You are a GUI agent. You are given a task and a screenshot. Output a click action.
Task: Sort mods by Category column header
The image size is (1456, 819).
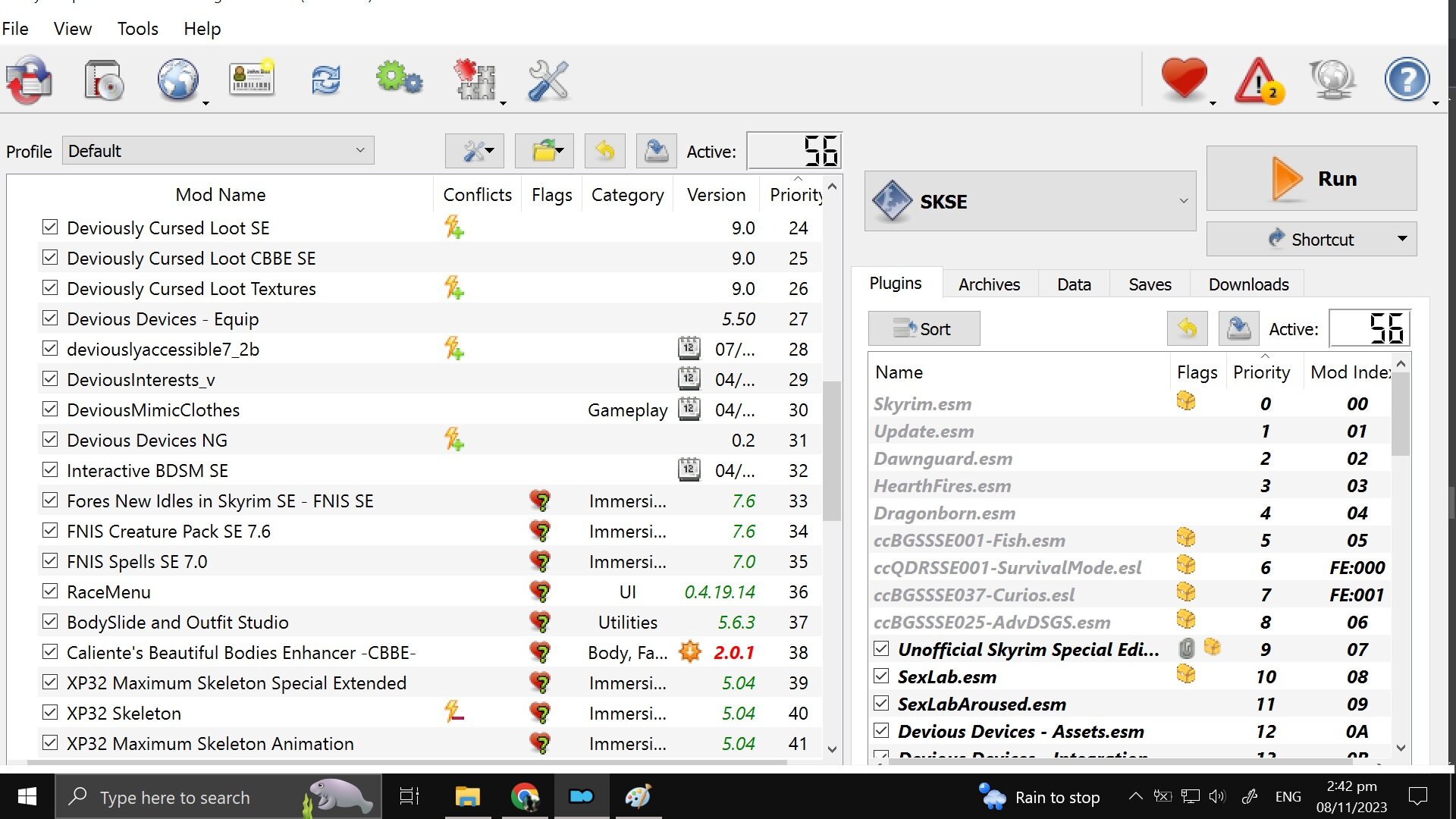coord(627,195)
